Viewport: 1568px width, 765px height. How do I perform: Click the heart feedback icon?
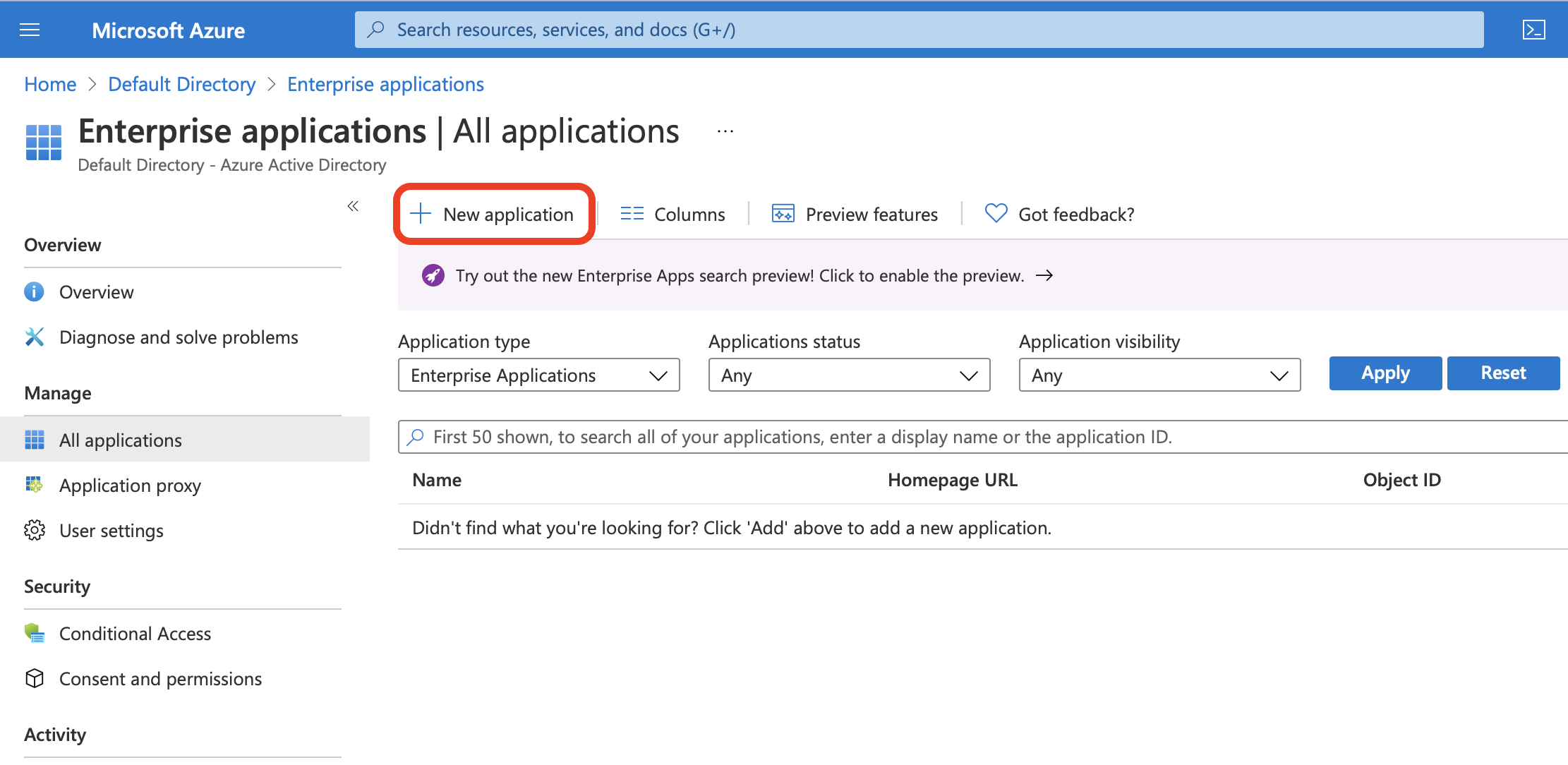996,213
